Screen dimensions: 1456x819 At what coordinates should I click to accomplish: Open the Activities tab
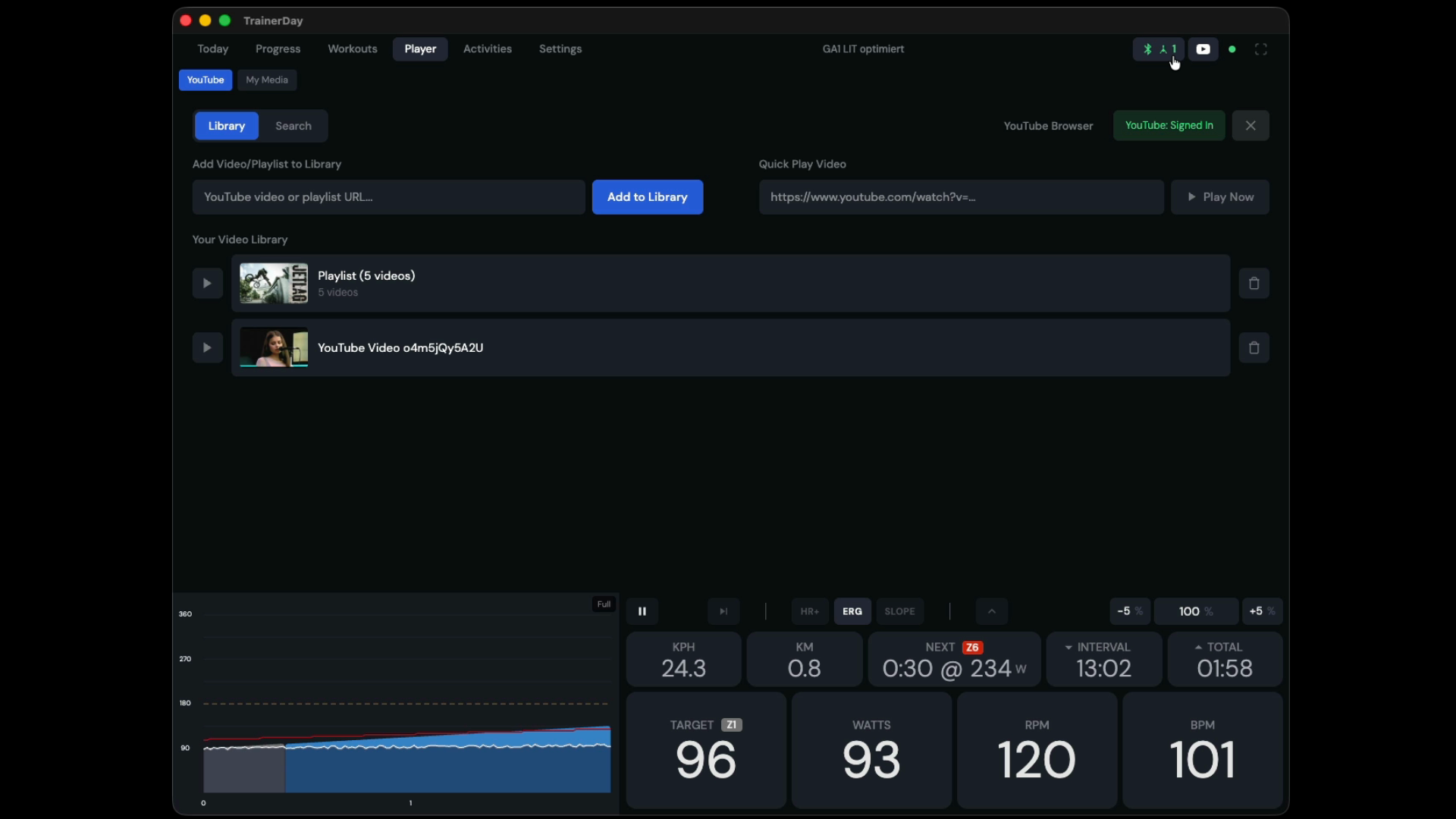pyautogui.click(x=487, y=49)
